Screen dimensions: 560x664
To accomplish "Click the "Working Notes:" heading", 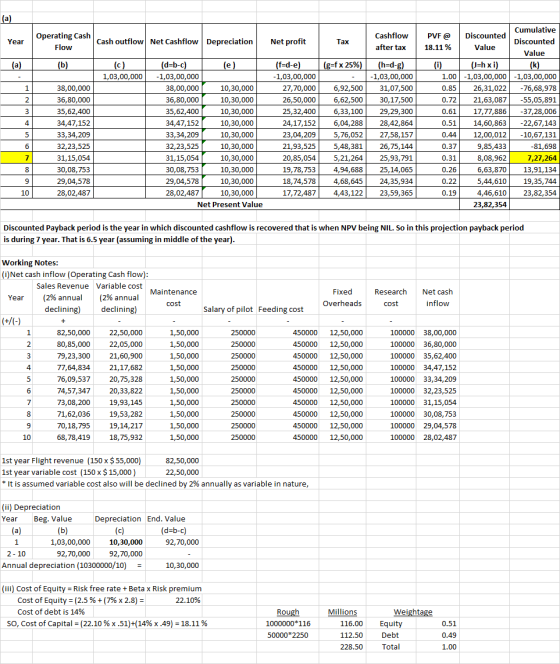I will 30,263.
